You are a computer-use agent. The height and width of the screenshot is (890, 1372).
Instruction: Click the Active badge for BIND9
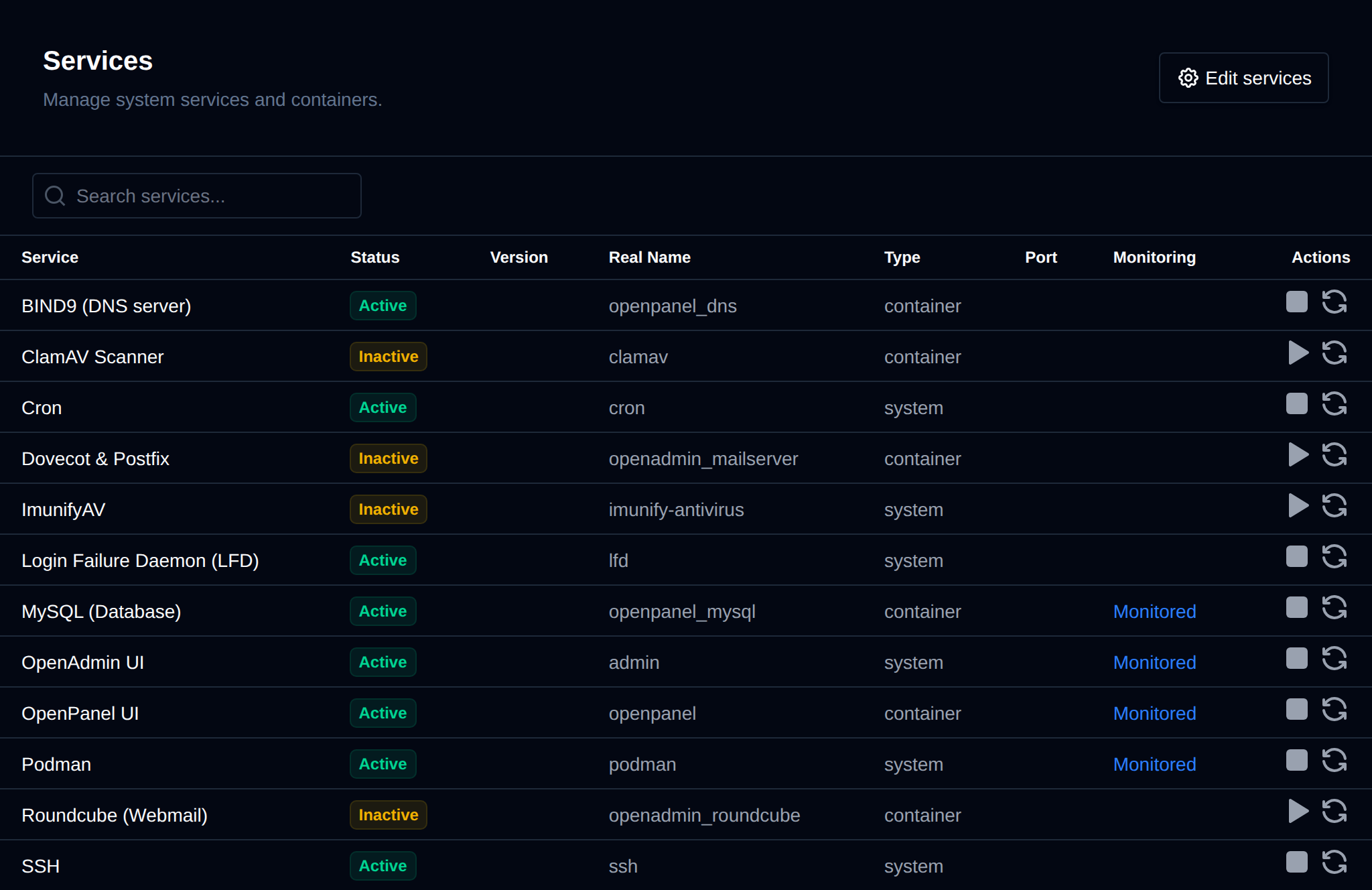(x=383, y=306)
